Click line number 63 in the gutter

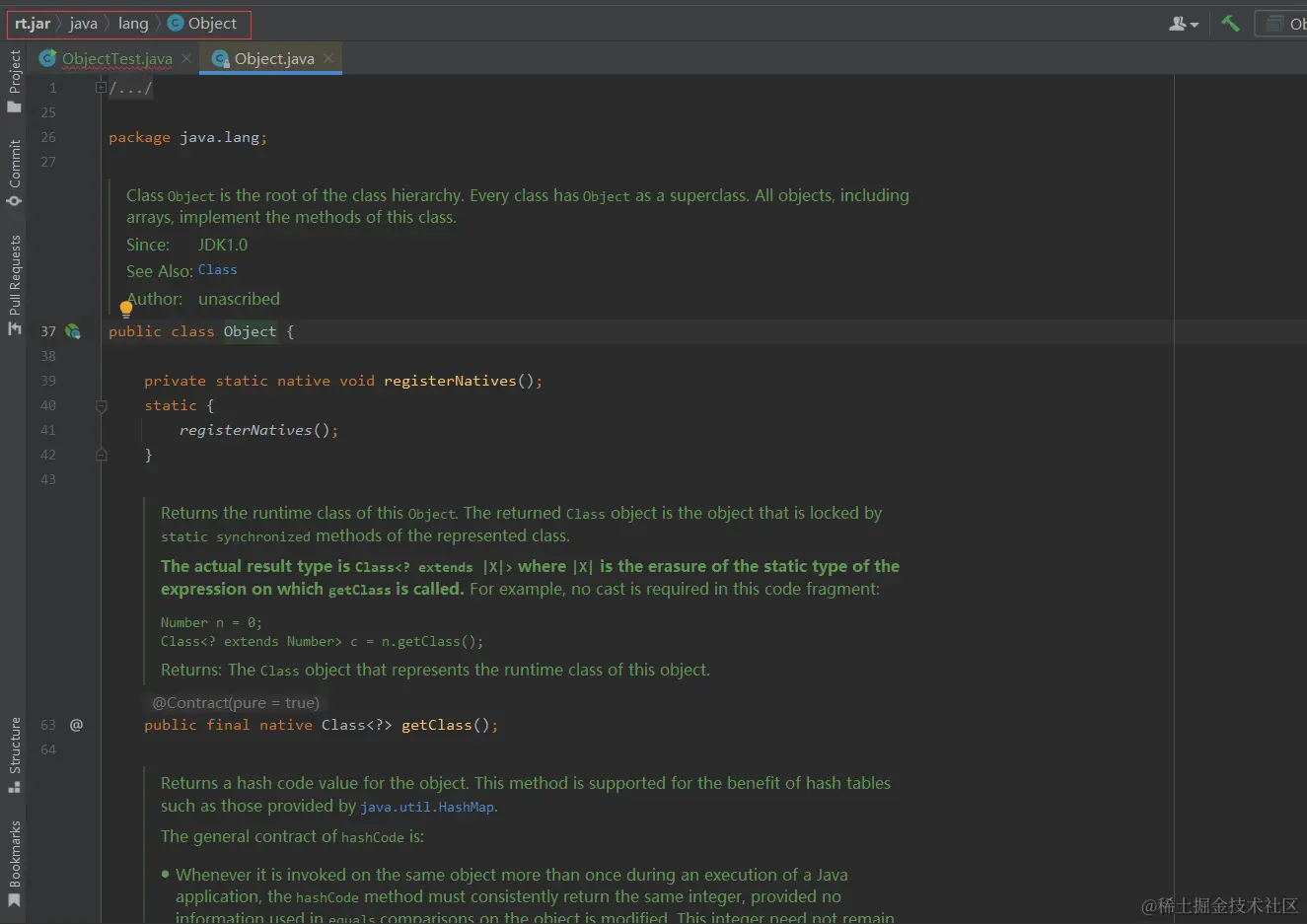tap(48, 725)
